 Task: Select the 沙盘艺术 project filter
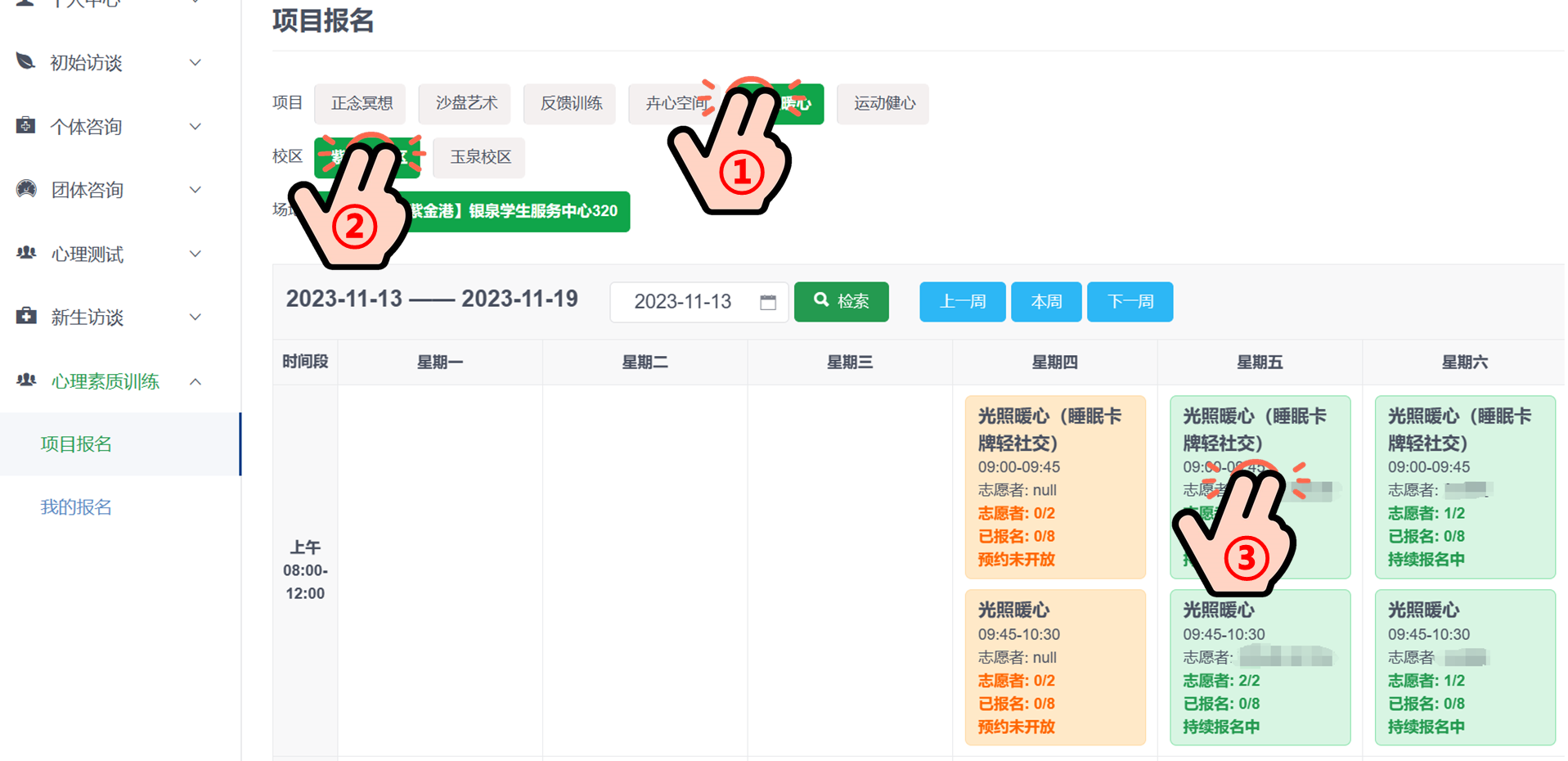(x=465, y=104)
